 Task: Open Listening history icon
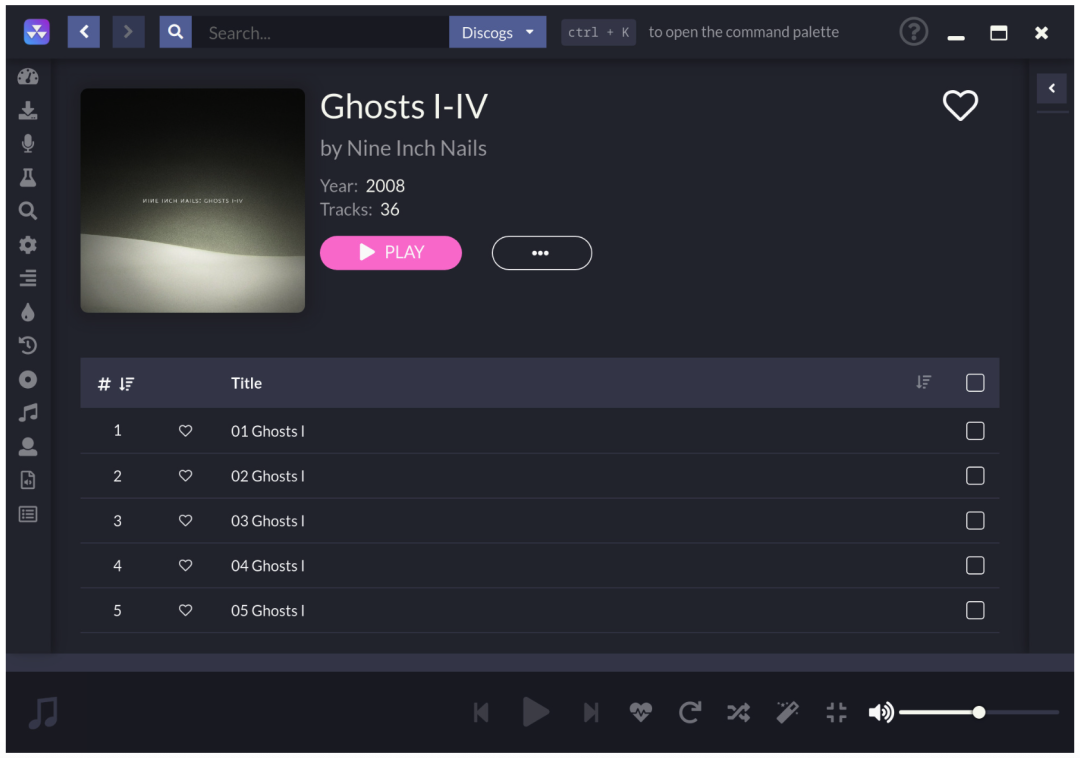point(28,345)
